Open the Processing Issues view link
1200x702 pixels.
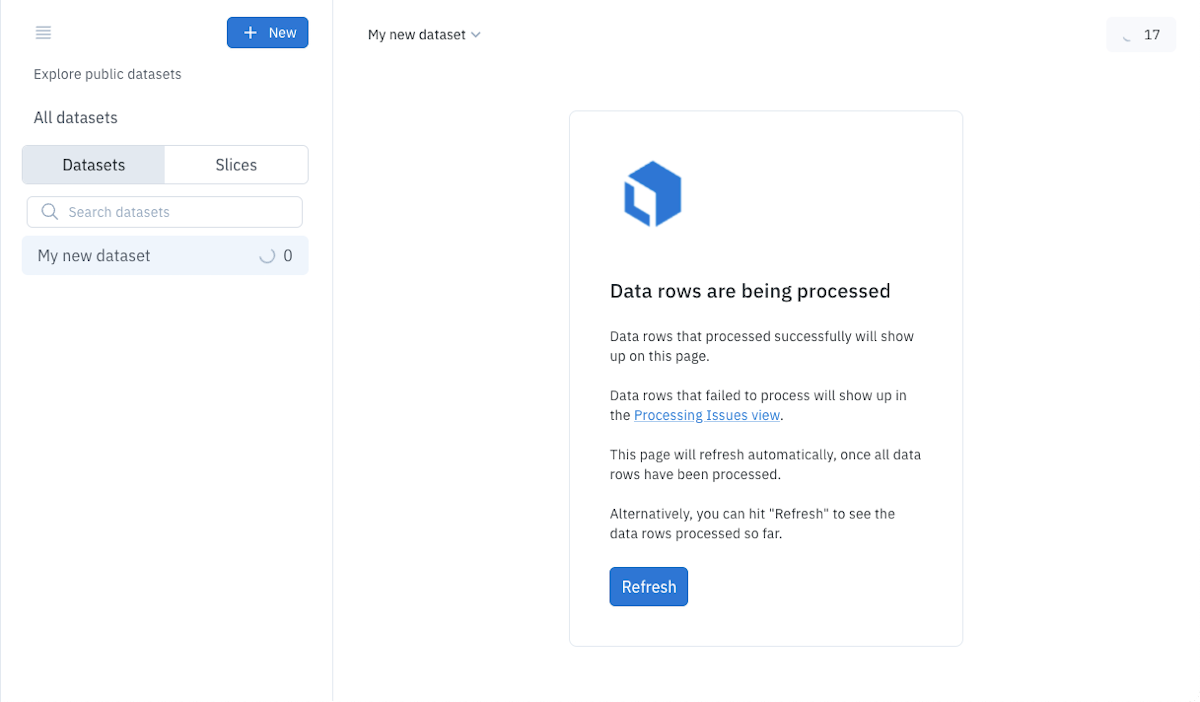click(x=707, y=415)
